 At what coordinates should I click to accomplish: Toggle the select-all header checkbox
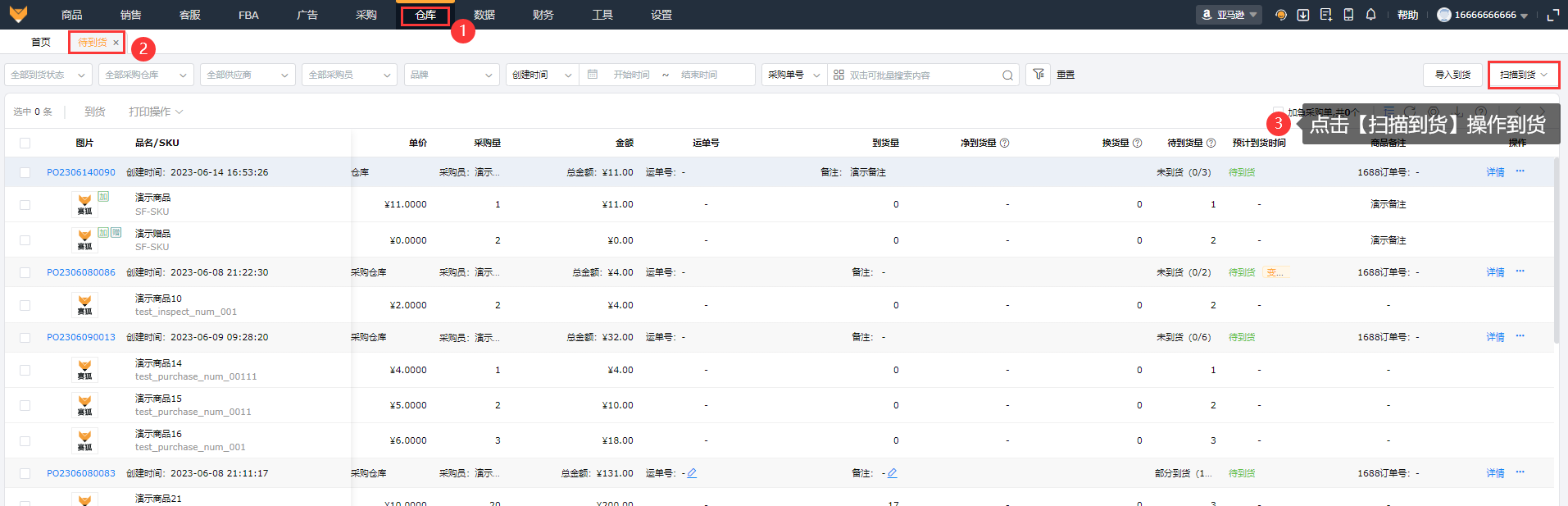tap(25, 143)
